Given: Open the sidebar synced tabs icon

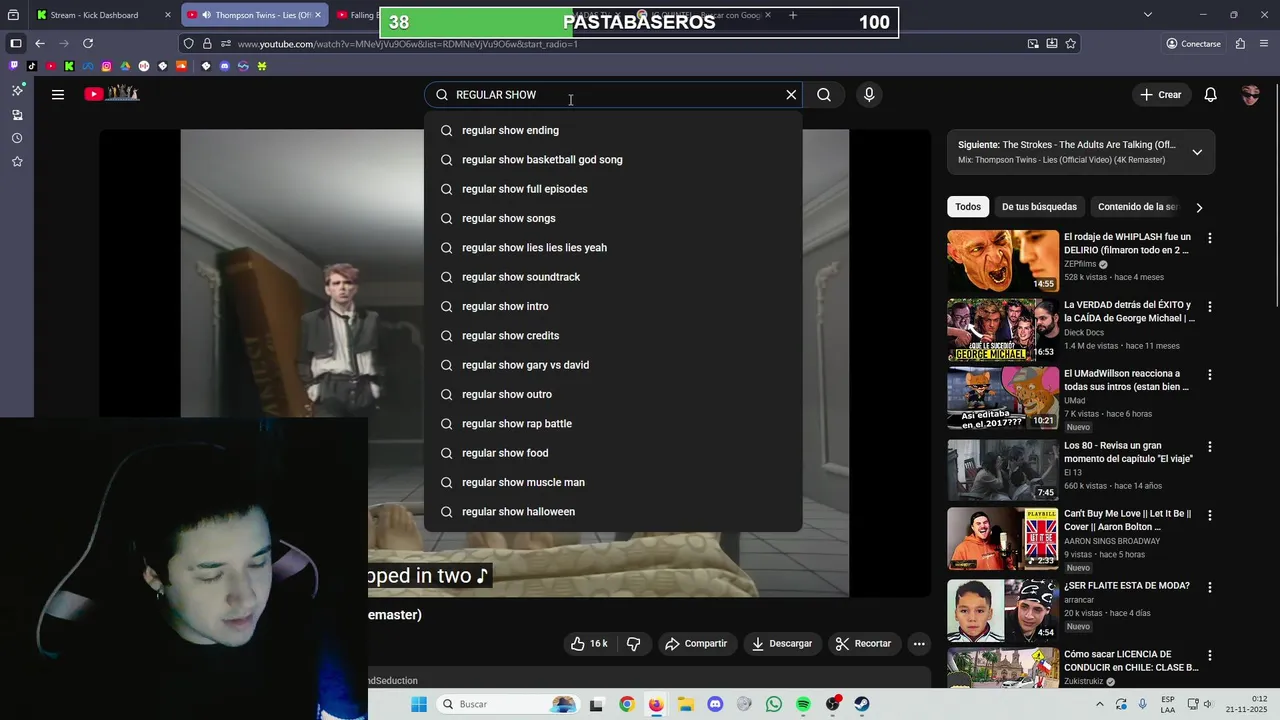Looking at the screenshot, I should click(17, 114).
